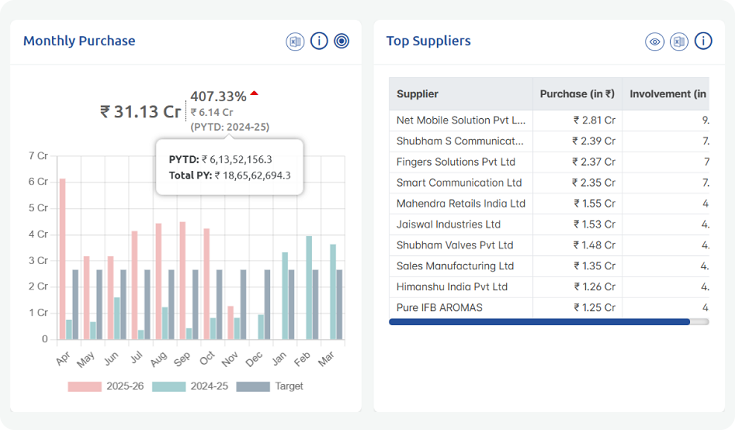Click the horizontal scrollbar under suppliers table
The width and height of the screenshot is (735, 430).
[x=539, y=322]
